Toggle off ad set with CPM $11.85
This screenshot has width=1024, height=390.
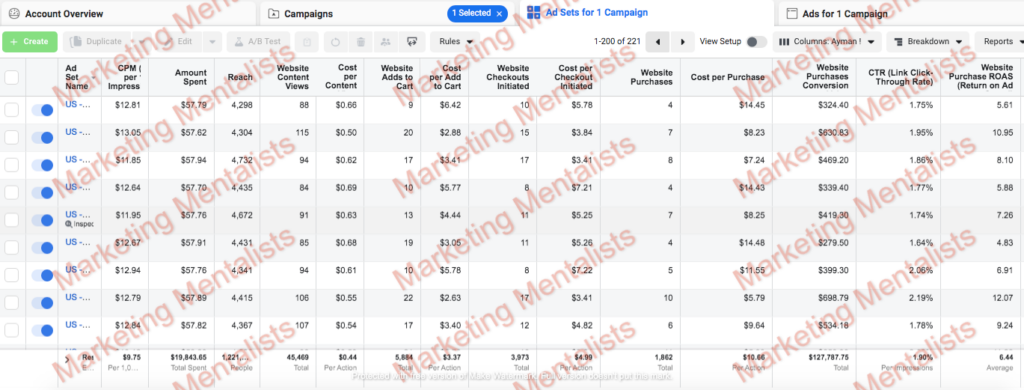tap(42, 165)
